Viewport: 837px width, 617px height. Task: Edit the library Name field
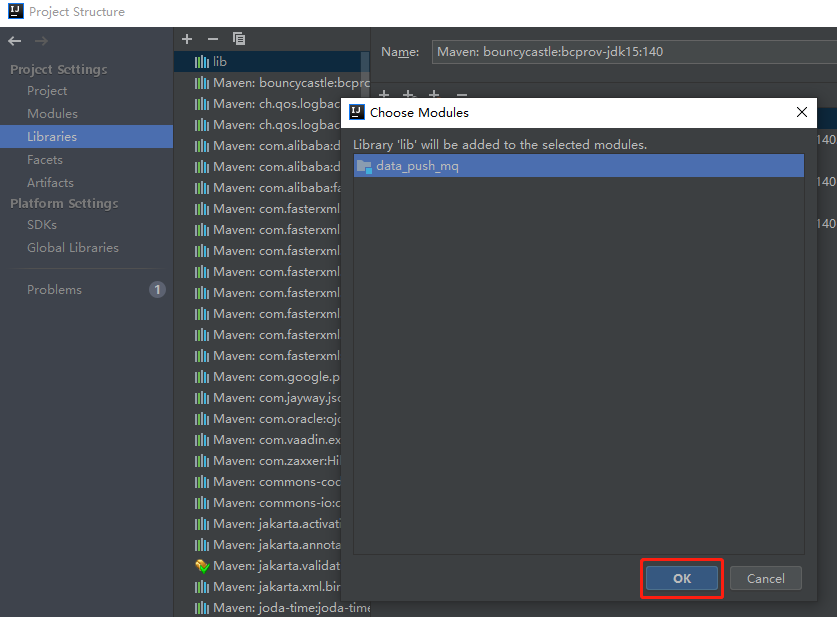click(634, 52)
